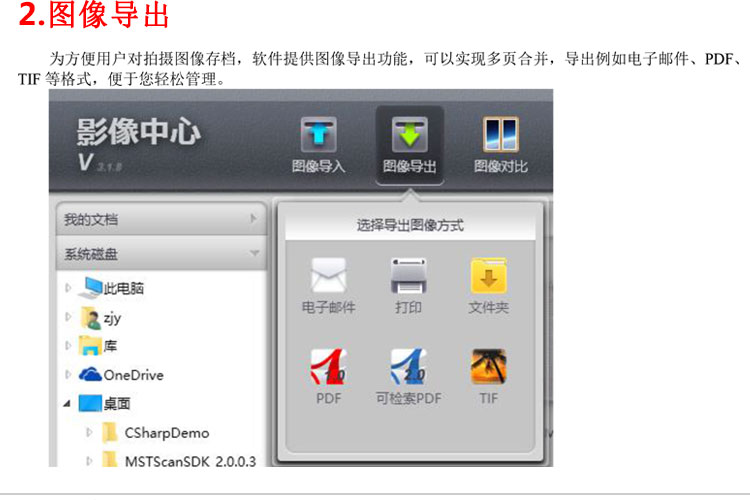Select 可检索PDF (searchable PDF) export
This screenshot has height=500, width=750.
pyautogui.click(x=408, y=367)
